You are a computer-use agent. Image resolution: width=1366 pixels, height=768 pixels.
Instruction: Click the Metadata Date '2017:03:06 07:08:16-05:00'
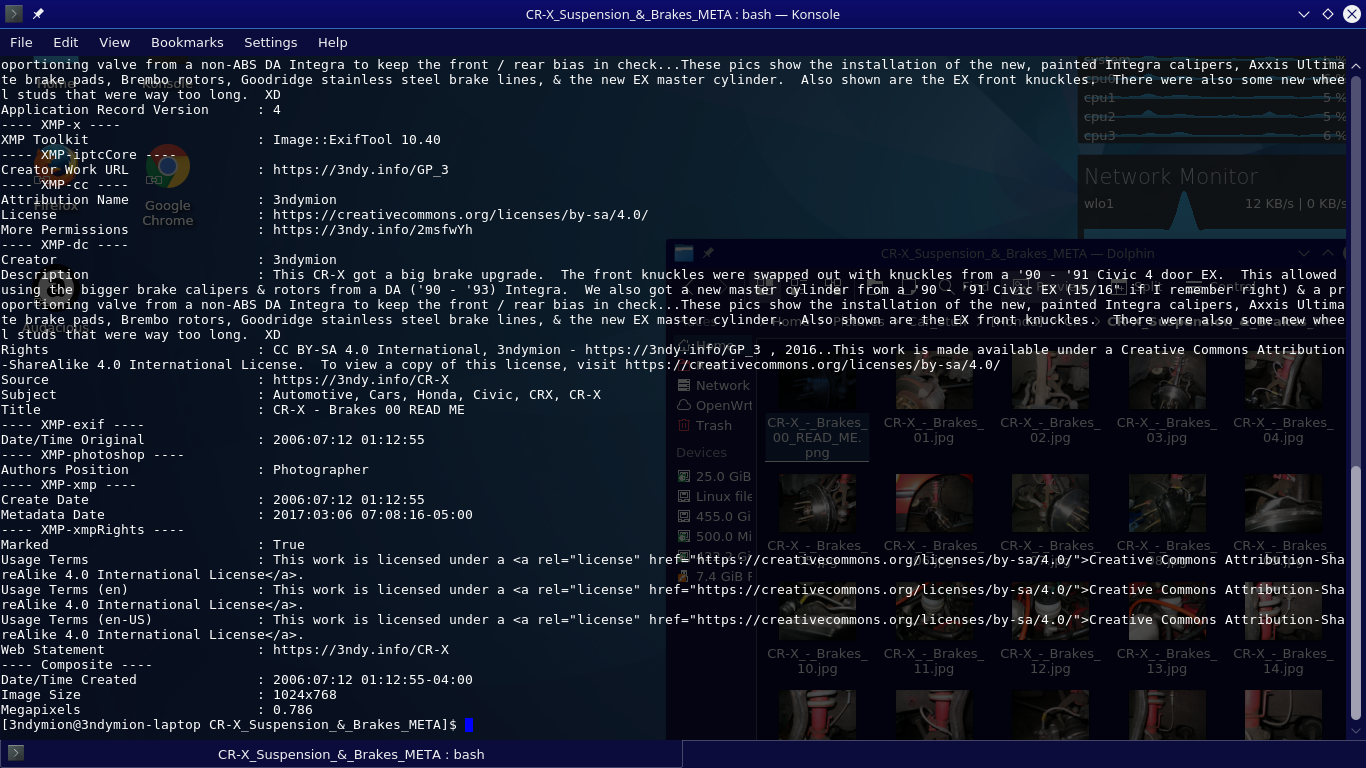[373, 515]
